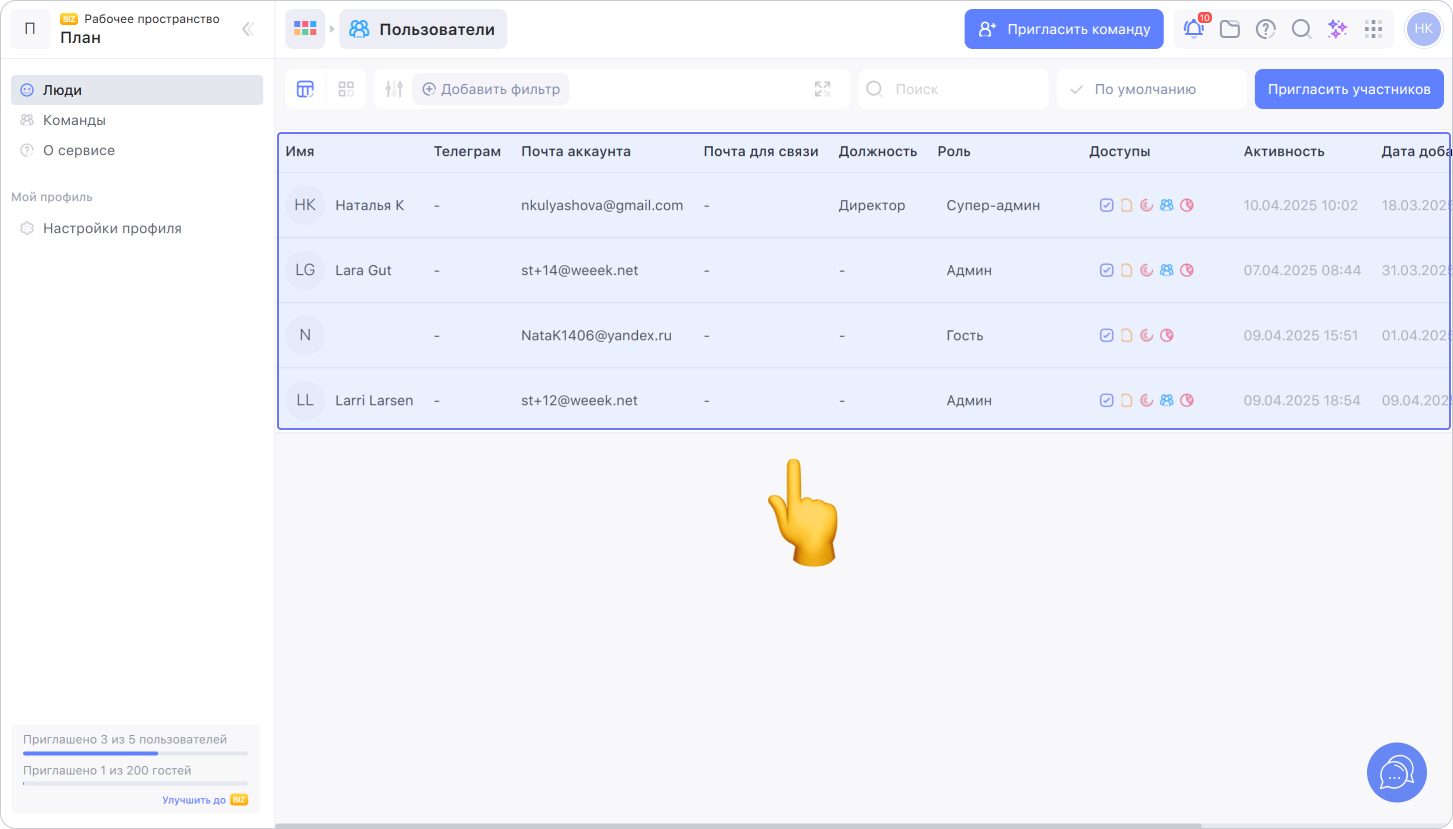Open the nine-dot apps grid icon

coord(1373,29)
